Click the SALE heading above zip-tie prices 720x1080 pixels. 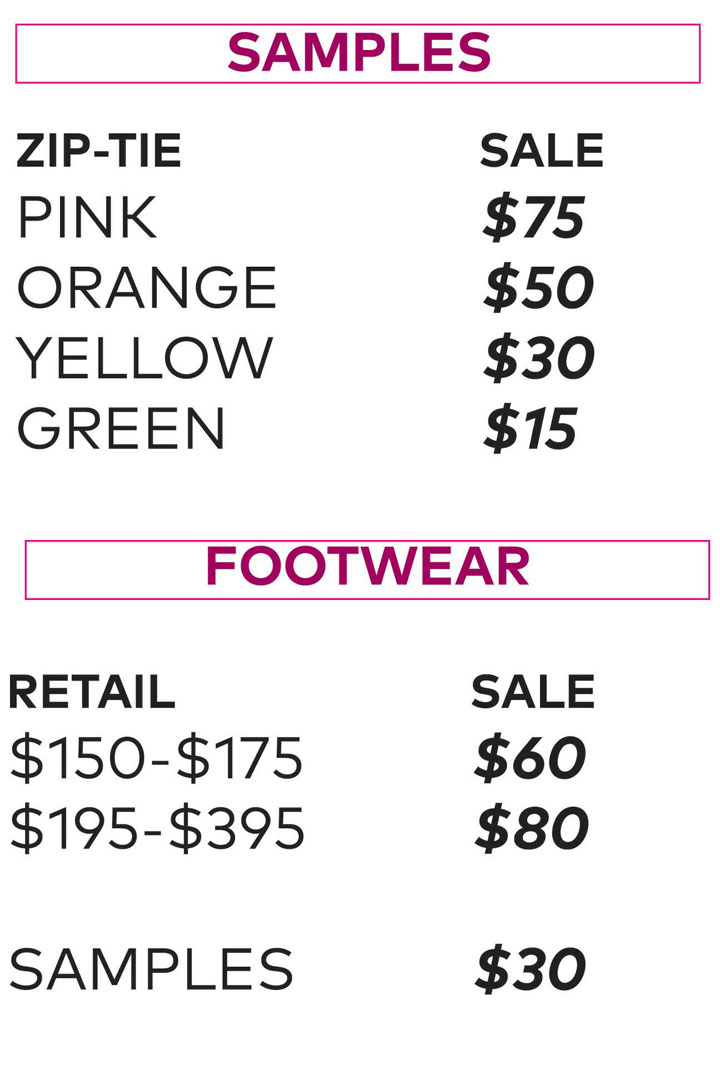(541, 151)
